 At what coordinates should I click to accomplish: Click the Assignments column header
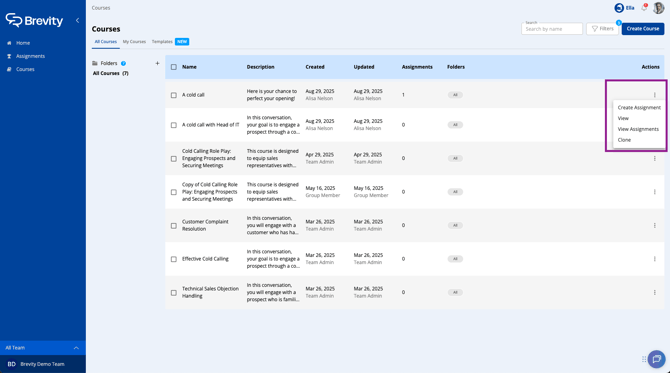pyautogui.click(x=417, y=67)
